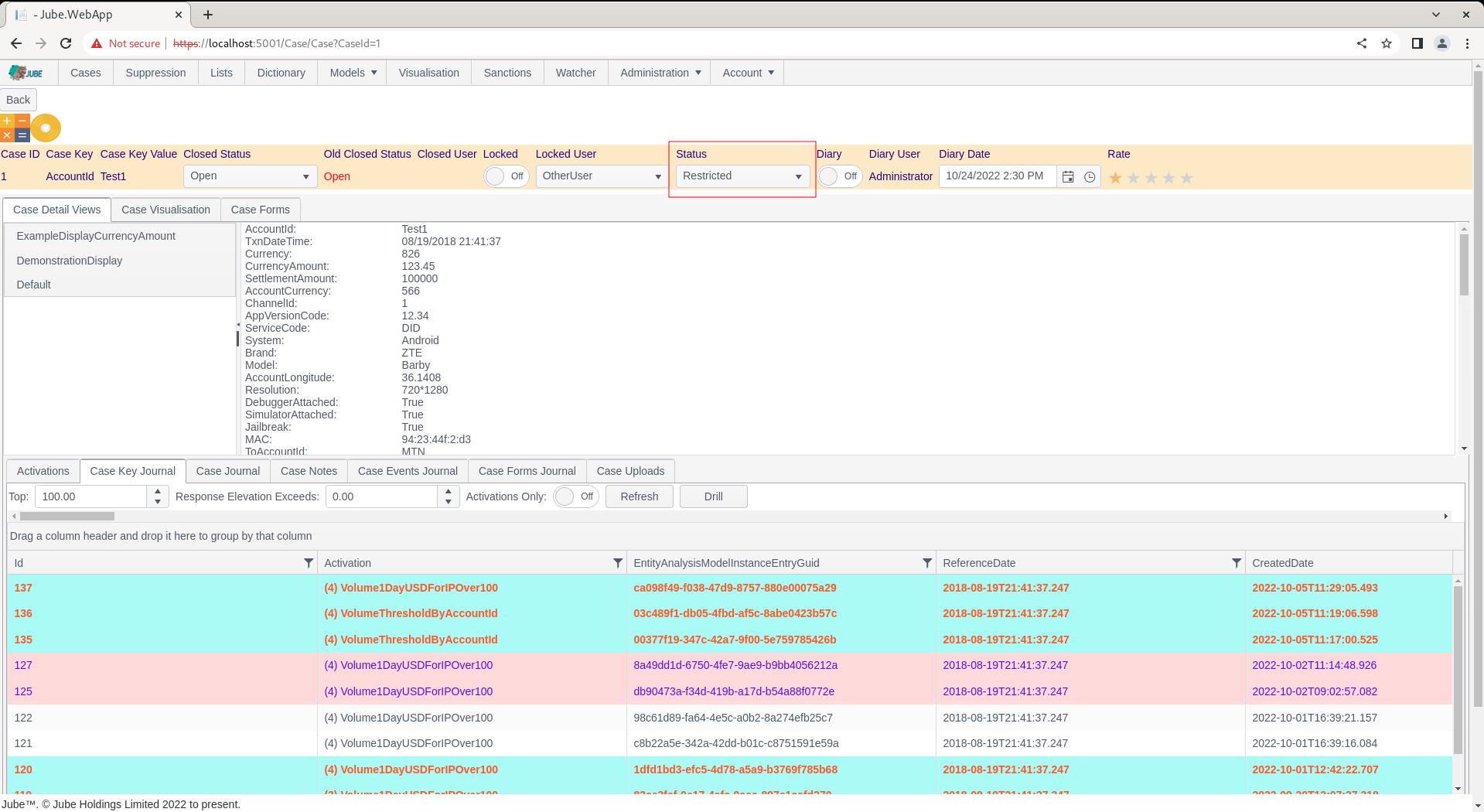Open the Locked User dropdown showing OtherUser
The height and width of the screenshot is (812, 1484).
tap(602, 176)
